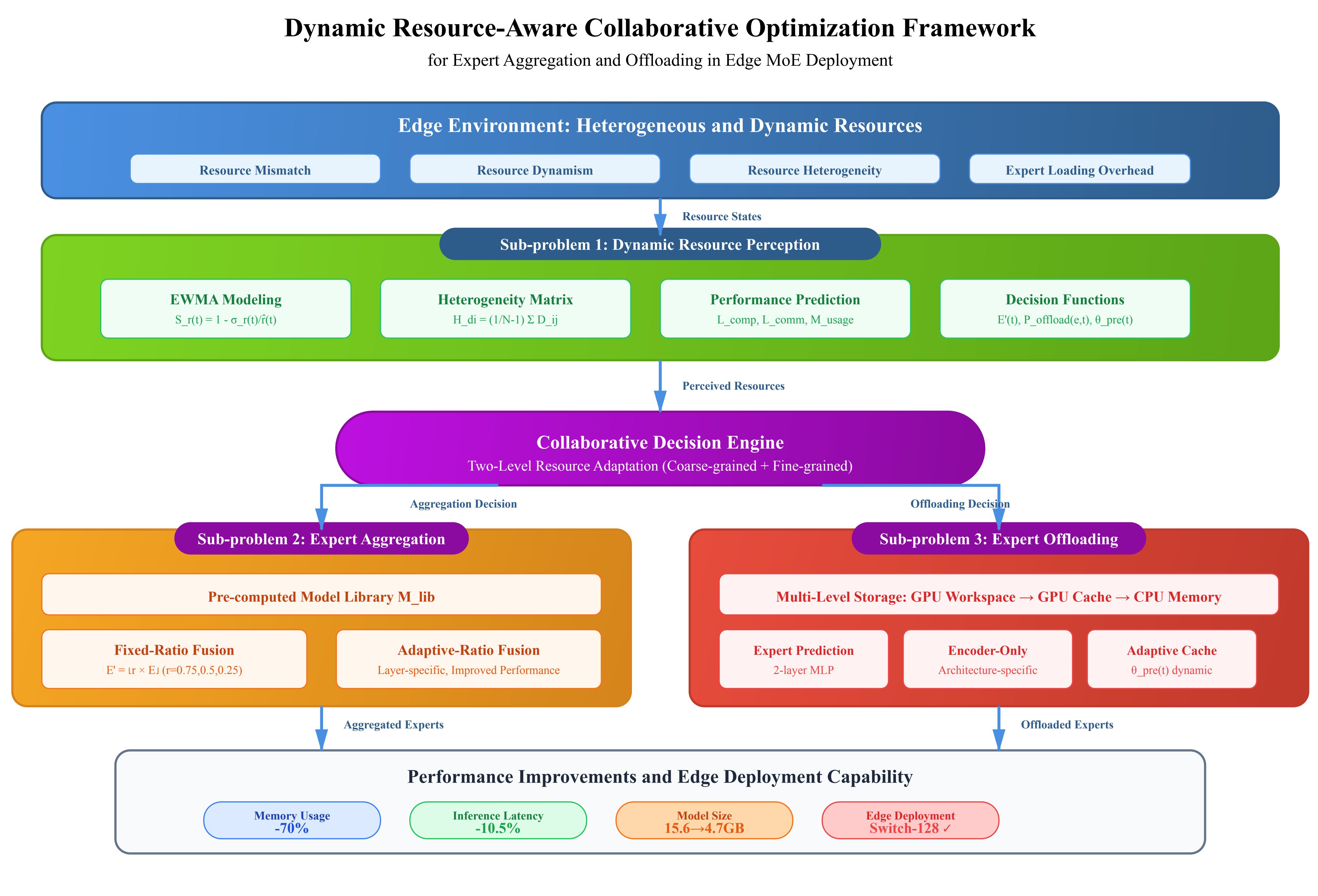Click the Collaborative Decision Engine pill
The width and height of the screenshot is (1318, 896).
tap(660, 449)
